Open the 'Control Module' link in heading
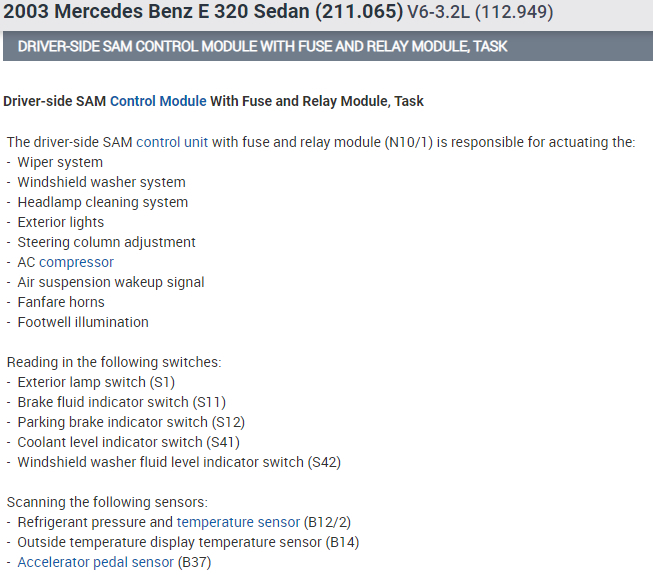The width and height of the screenshot is (653, 575). pos(158,101)
